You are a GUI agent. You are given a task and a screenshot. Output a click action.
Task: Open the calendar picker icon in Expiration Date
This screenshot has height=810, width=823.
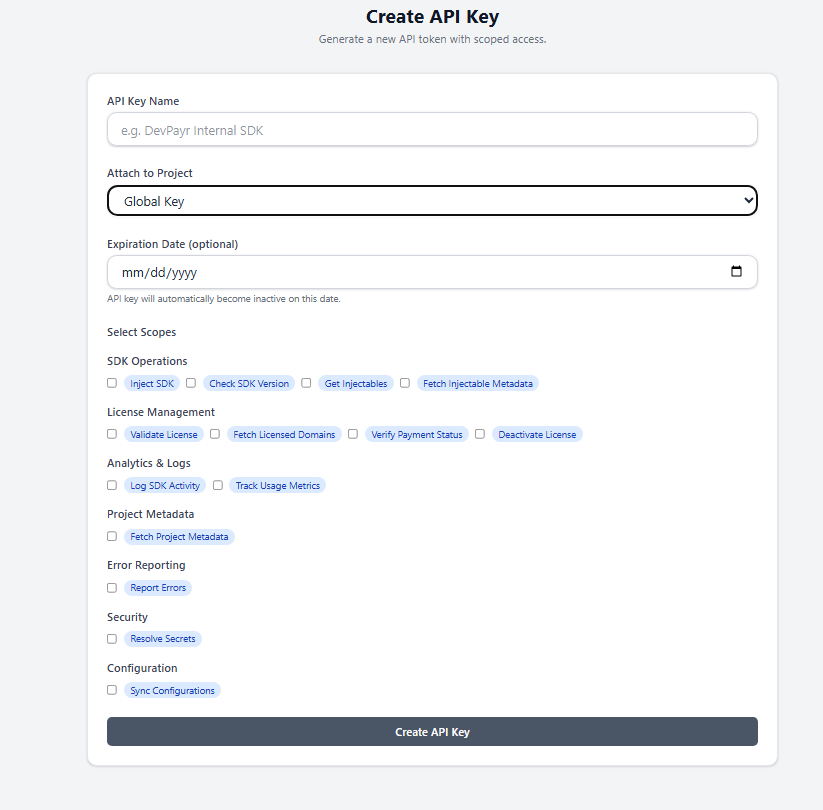[736, 272]
